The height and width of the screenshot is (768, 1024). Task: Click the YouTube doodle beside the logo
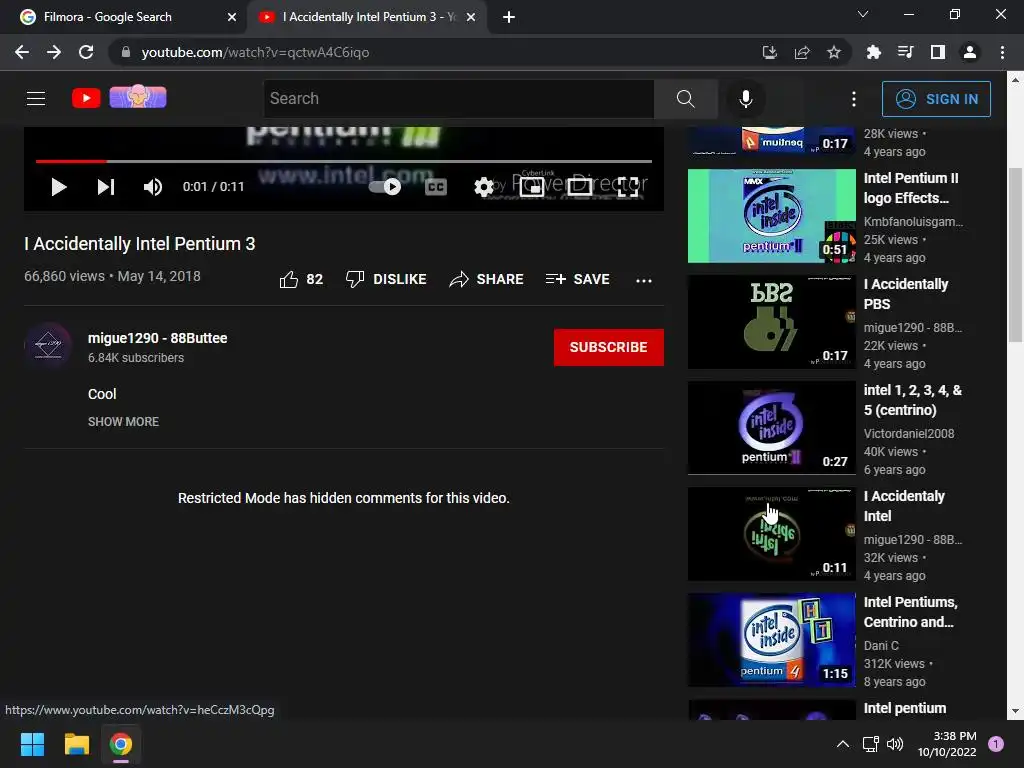(x=138, y=97)
